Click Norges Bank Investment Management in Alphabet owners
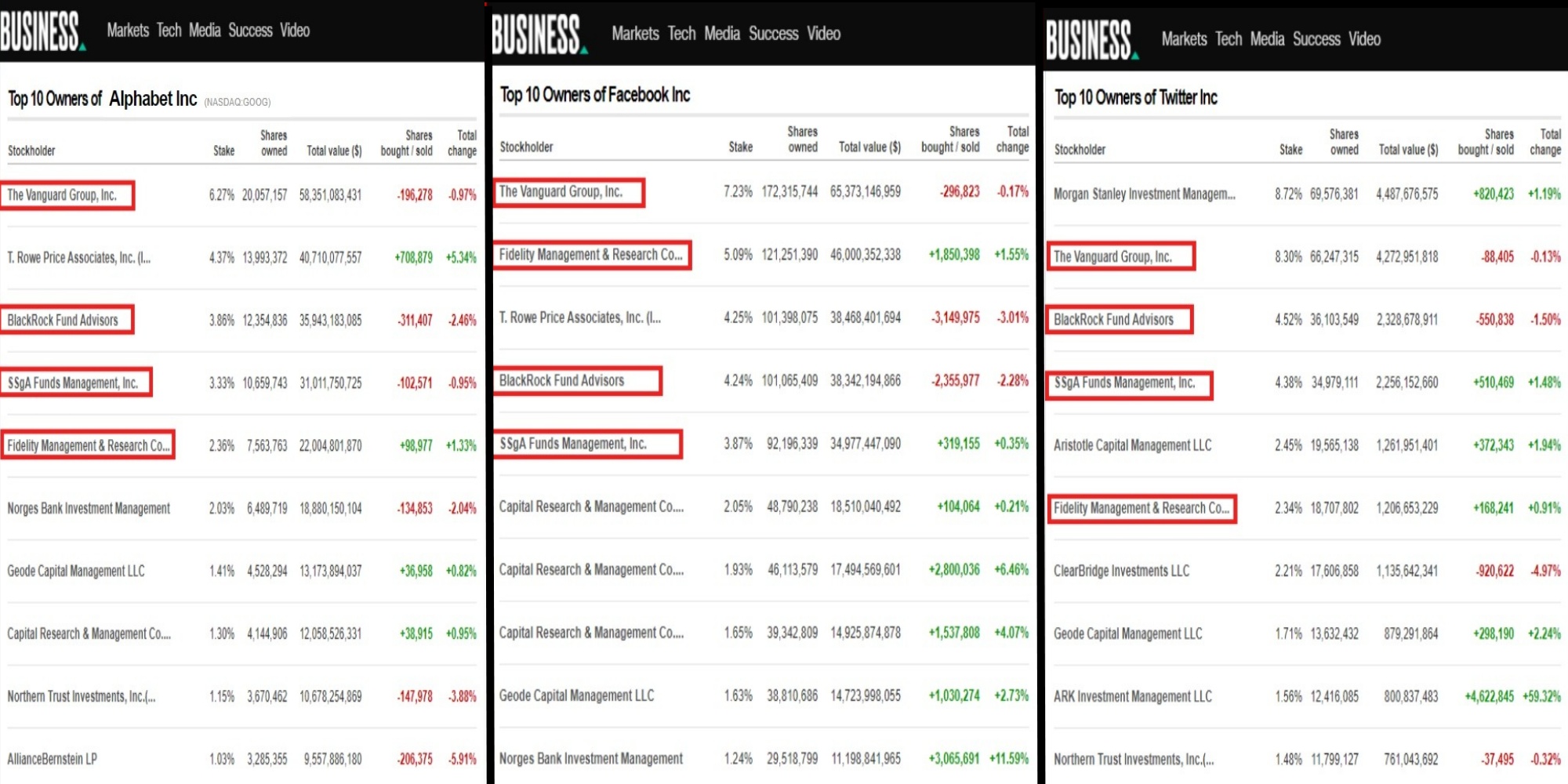1568x784 pixels. click(89, 509)
